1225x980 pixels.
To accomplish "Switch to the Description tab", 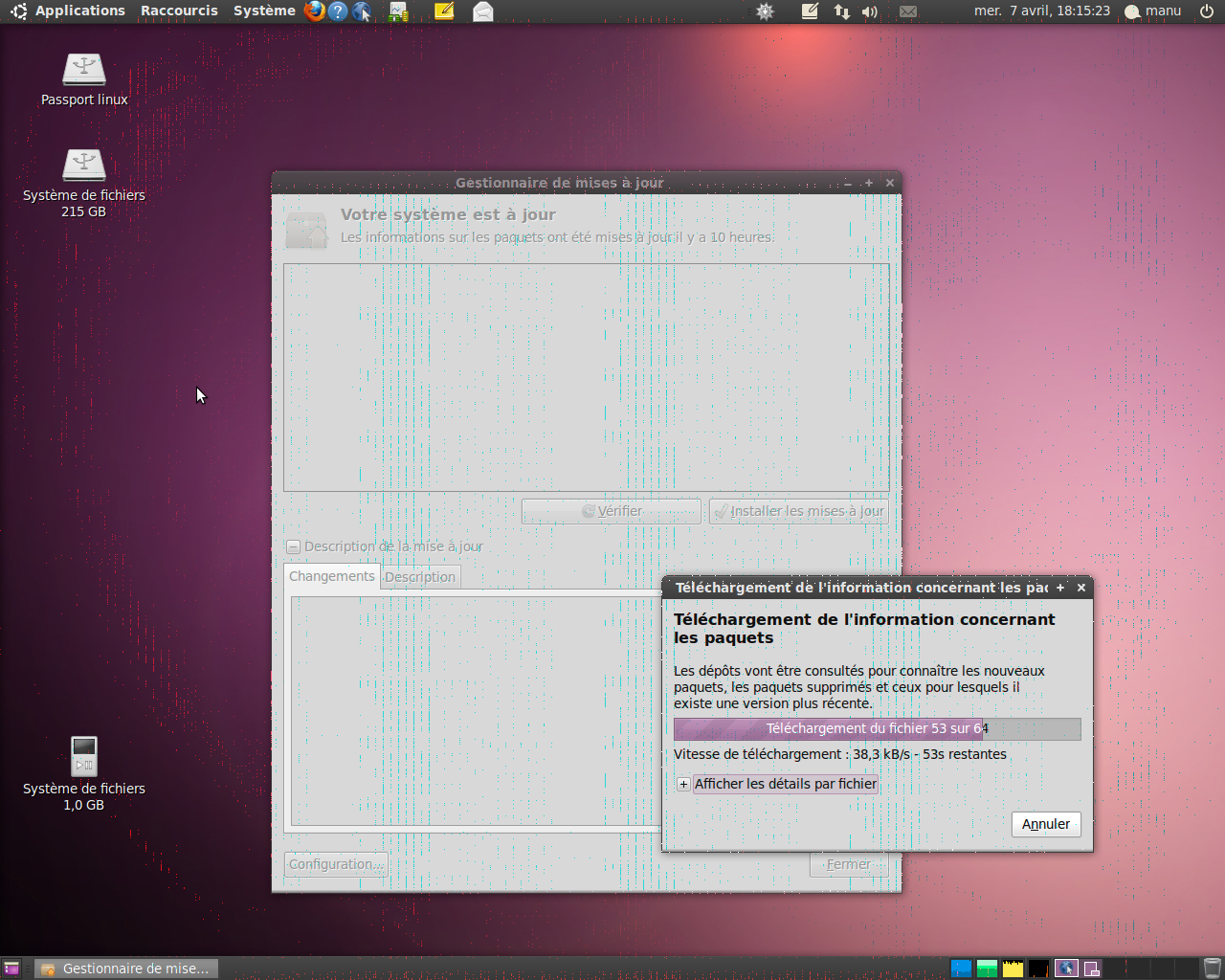I will coord(420,577).
